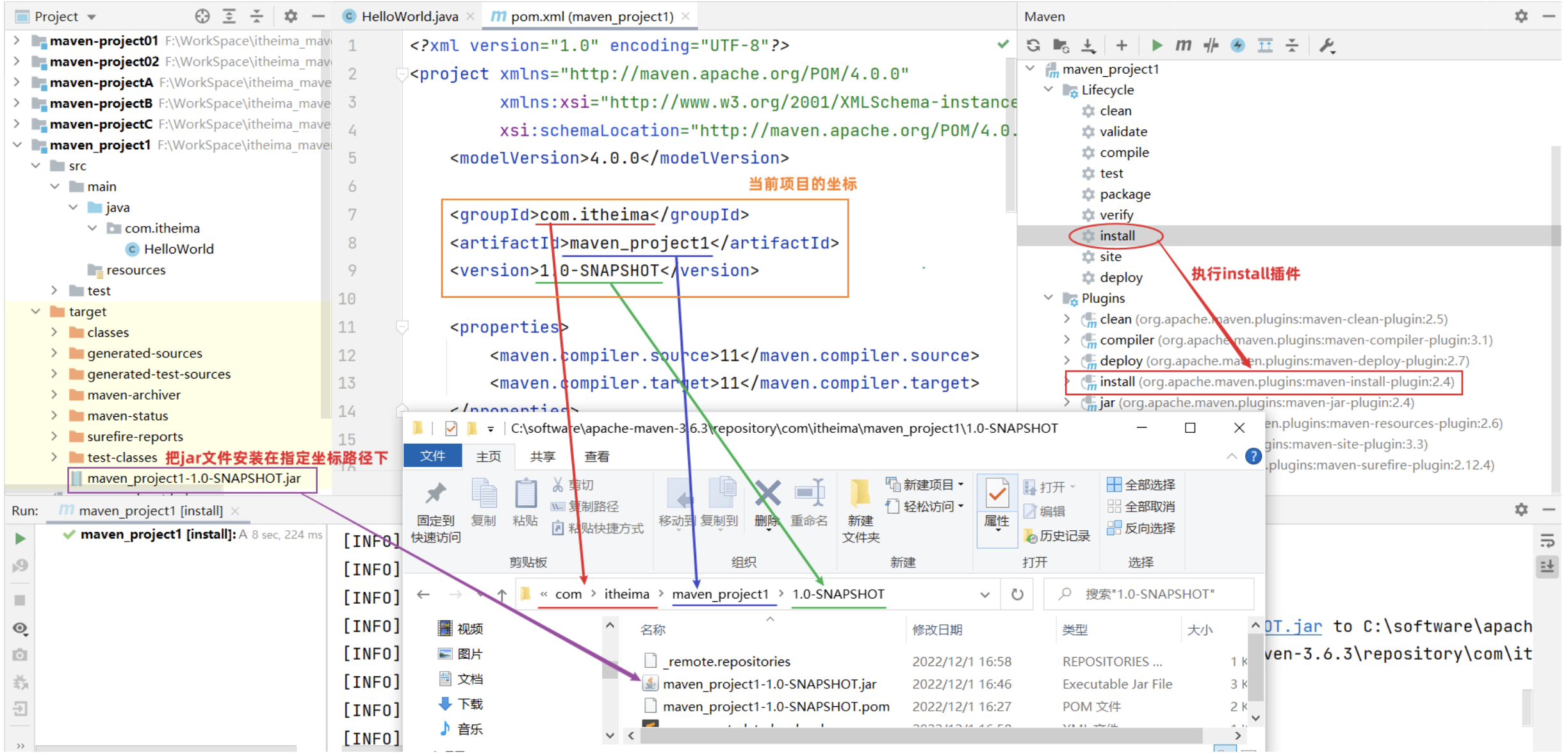Collapse the target folder in project tree
1568x753 pixels.
pyautogui.click(x=36, y=312)
